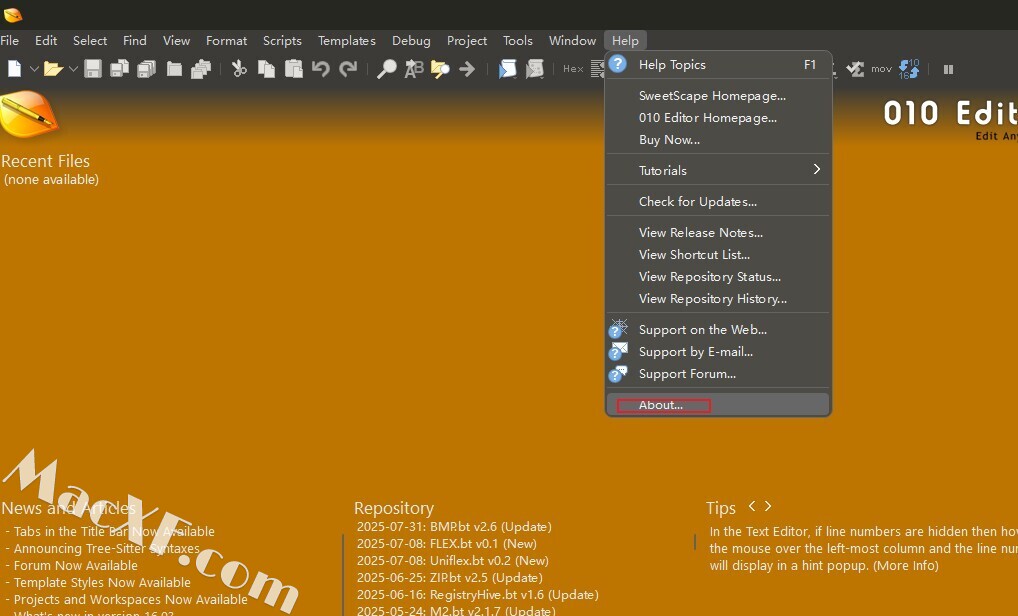Image resolution: width=1018 pixels, height=616 pixels.
Task: Click the Find in Files folder icon
Action: [440, 69]
